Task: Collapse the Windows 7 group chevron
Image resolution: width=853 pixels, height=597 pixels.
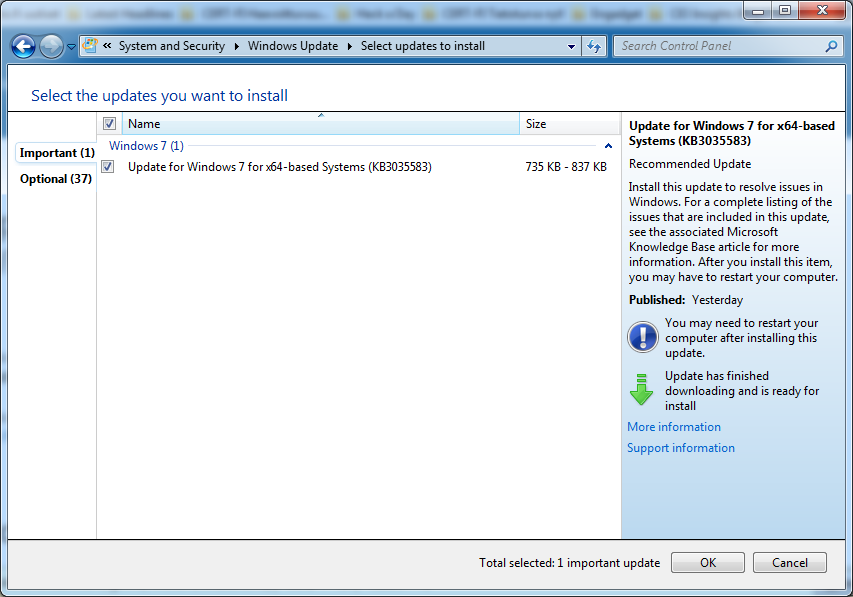Action: click(608, 146)
